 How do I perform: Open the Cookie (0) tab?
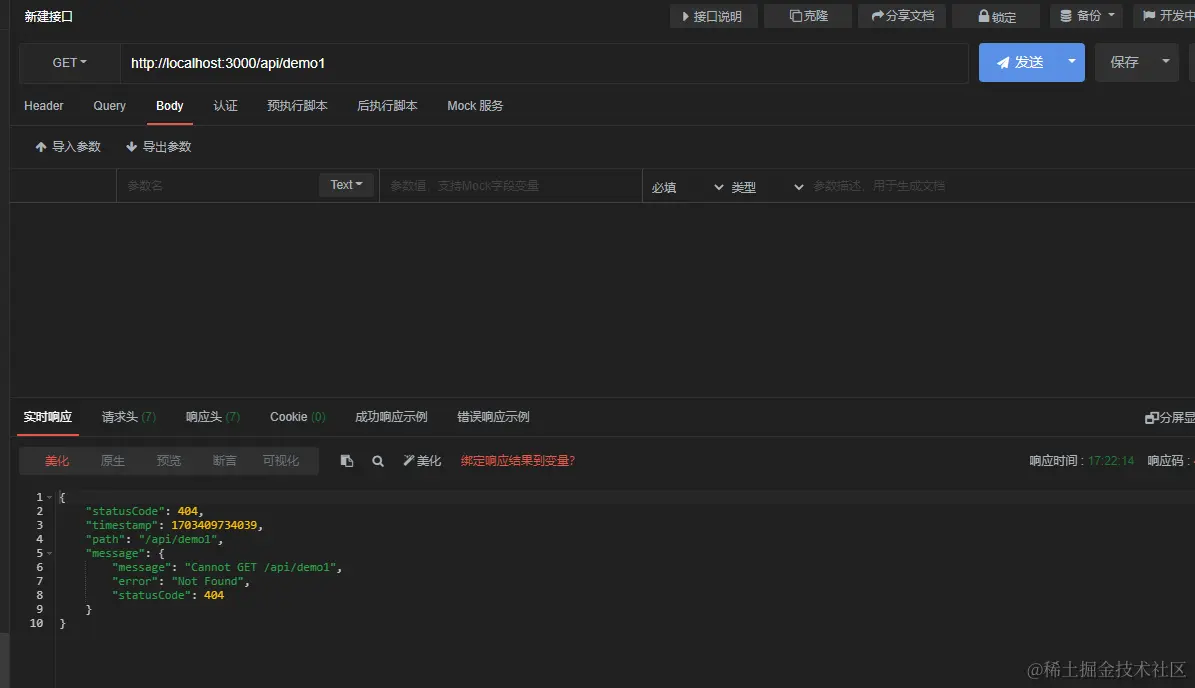click(297, 417)
